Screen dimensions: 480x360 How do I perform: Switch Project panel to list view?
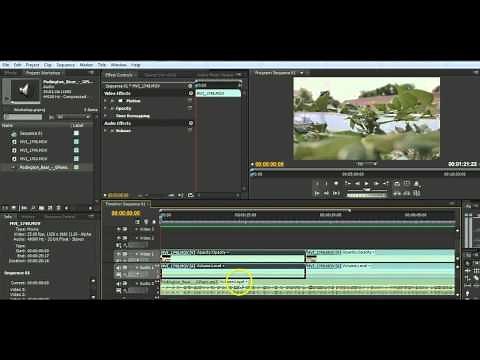(5, 208)
